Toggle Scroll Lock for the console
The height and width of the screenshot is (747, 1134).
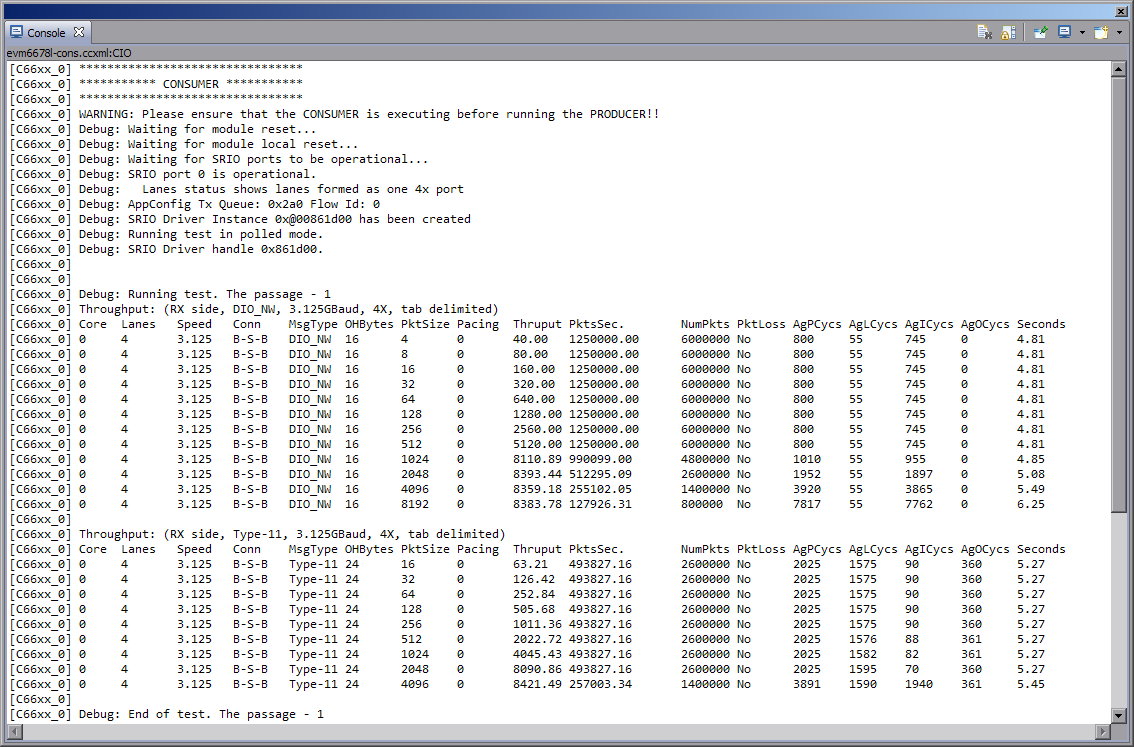(x=1007, y=33)
